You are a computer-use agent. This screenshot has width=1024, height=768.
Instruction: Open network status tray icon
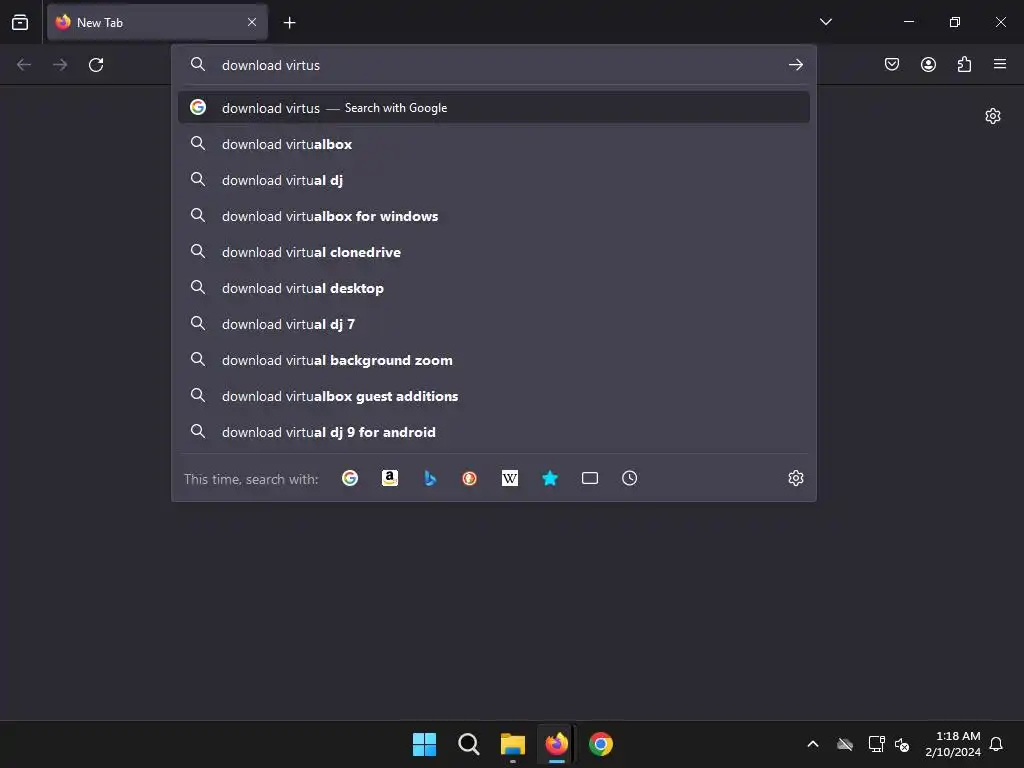click(876, 744)
